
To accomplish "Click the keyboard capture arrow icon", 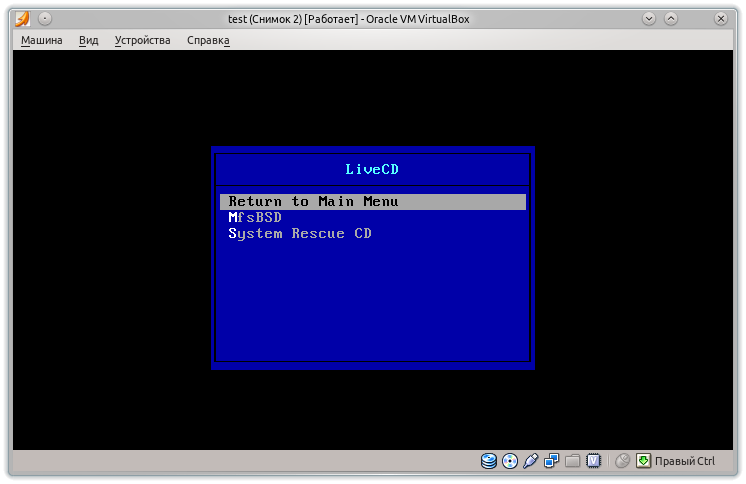I will 643,461.
